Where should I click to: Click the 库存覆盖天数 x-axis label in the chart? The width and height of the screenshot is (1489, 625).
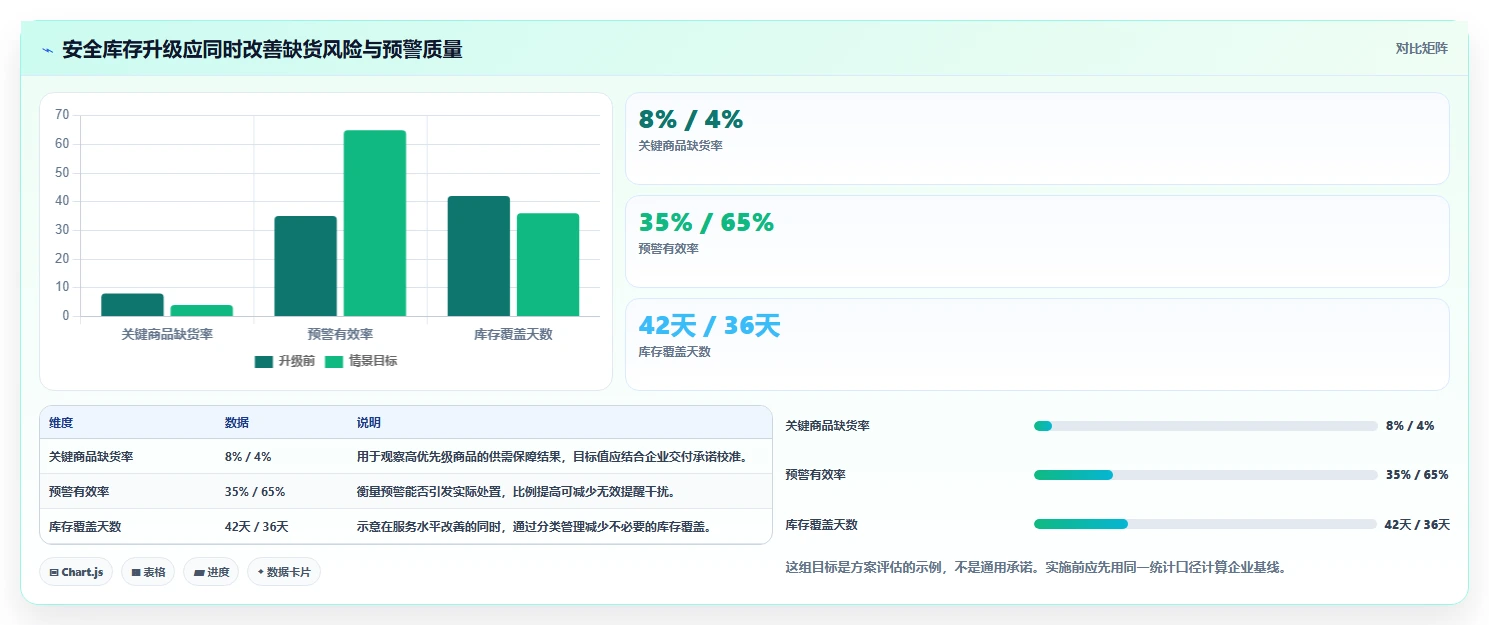coord(513,334)
